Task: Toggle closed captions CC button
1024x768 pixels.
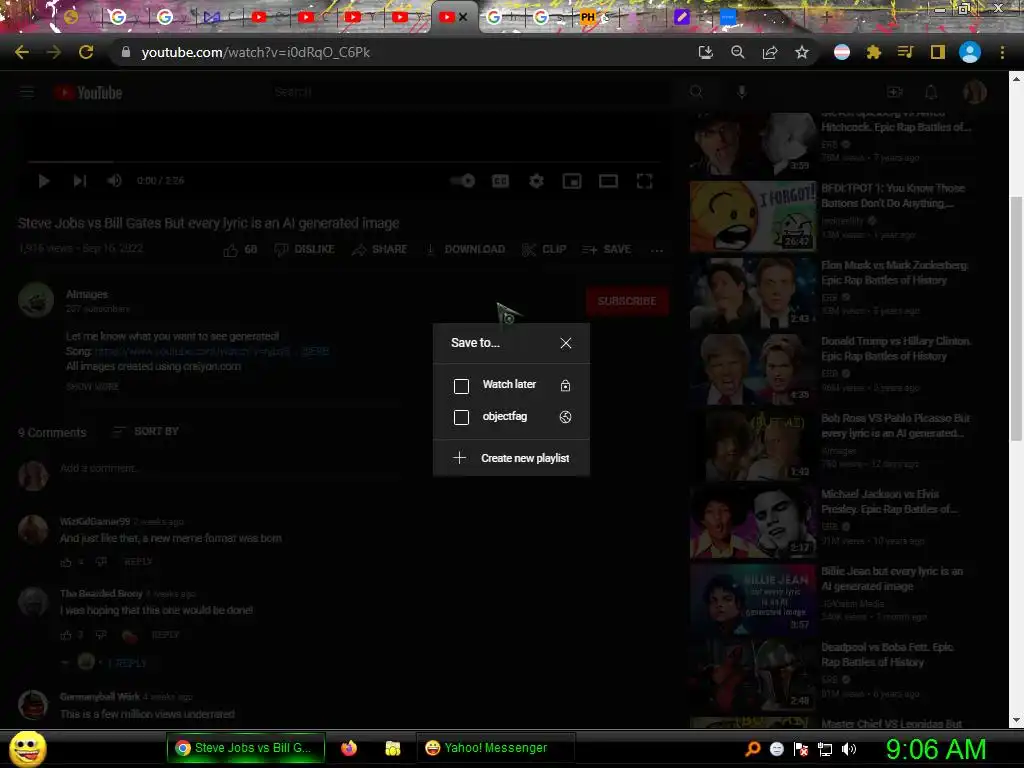Action: [x=500, y=181]
